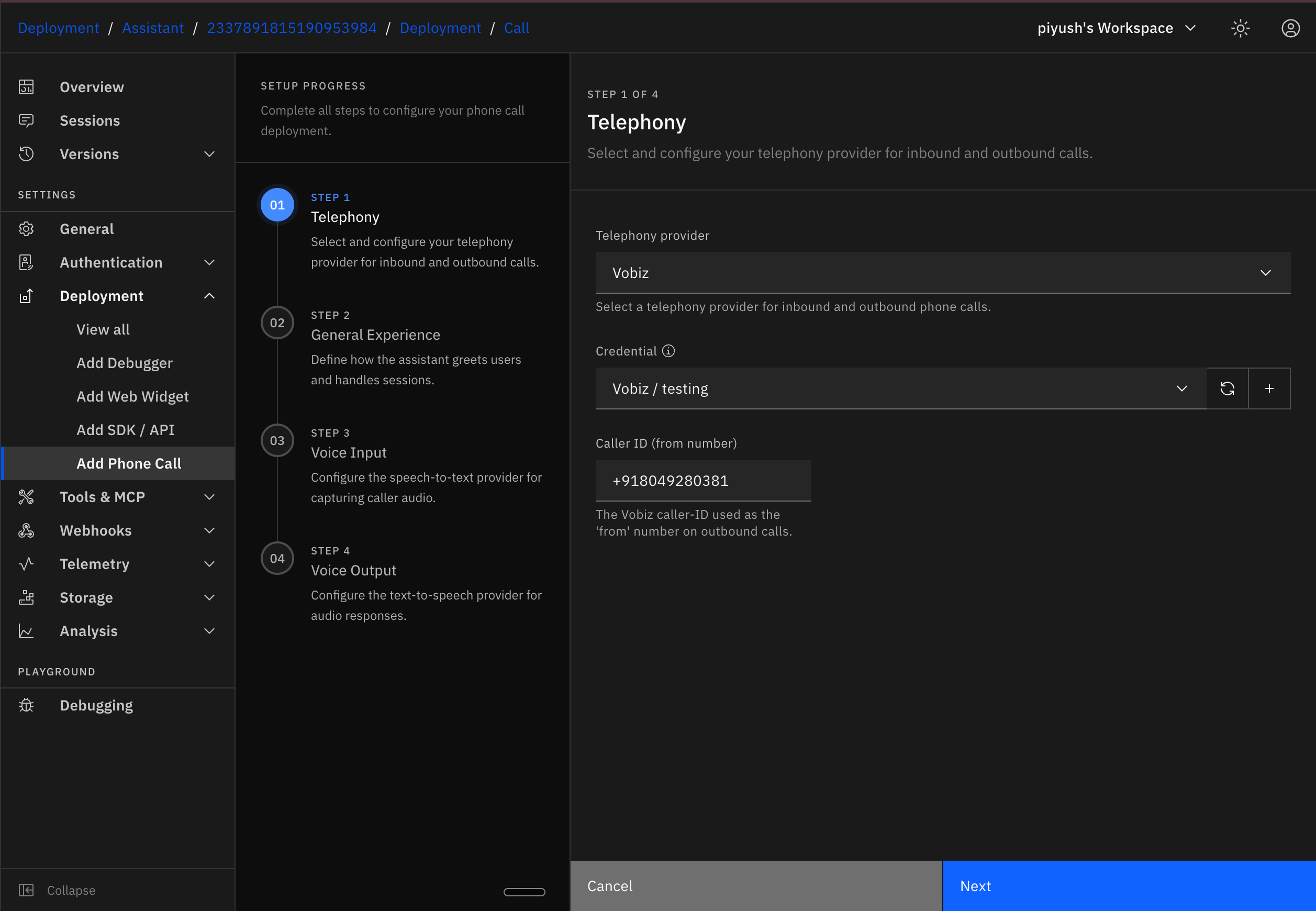Open the Overview page
This screenshot has height=911, width=1316.
(x=118, y=87)
